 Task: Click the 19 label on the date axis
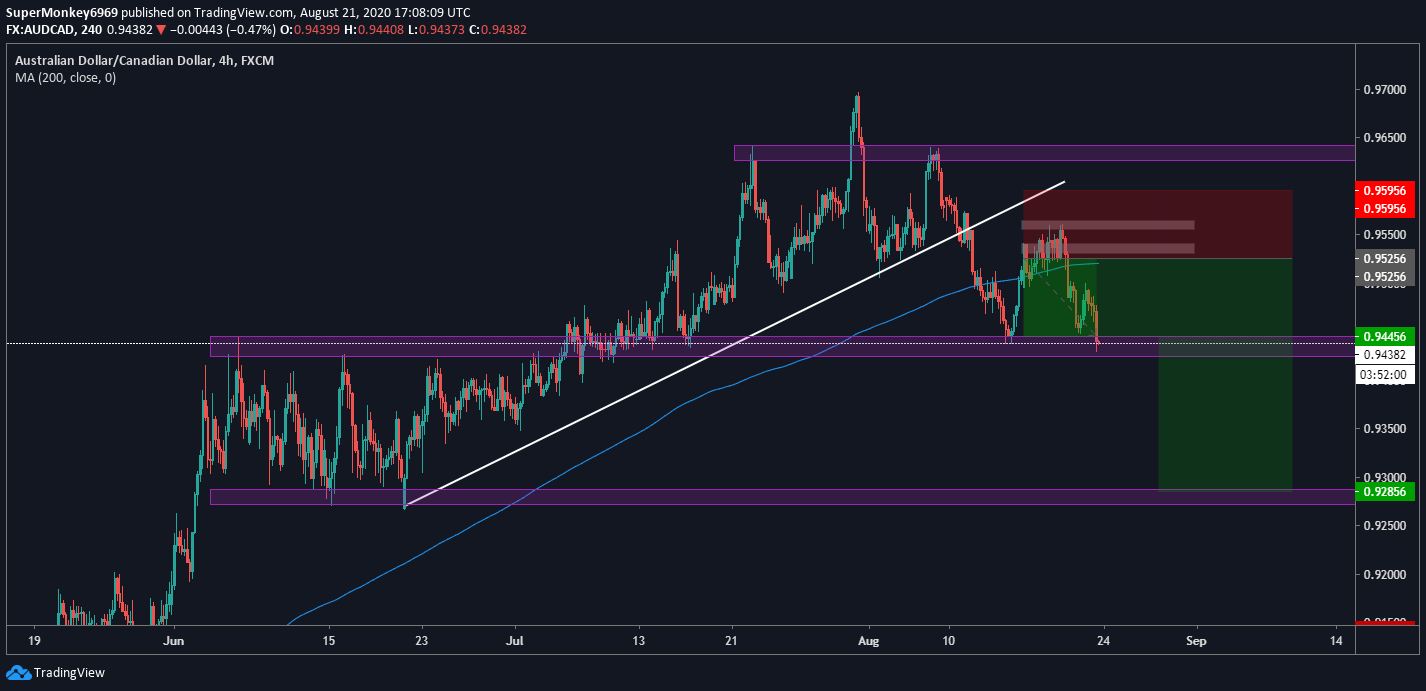(x=34, y=639)
